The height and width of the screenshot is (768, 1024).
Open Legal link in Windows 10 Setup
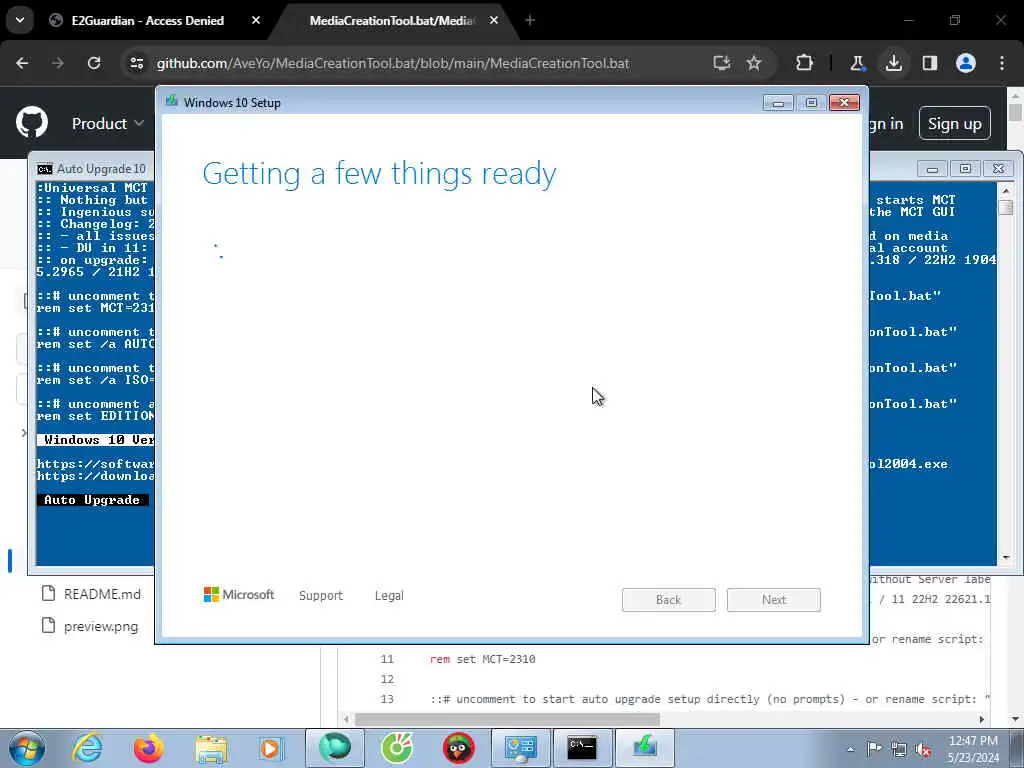tap(389, 596)
